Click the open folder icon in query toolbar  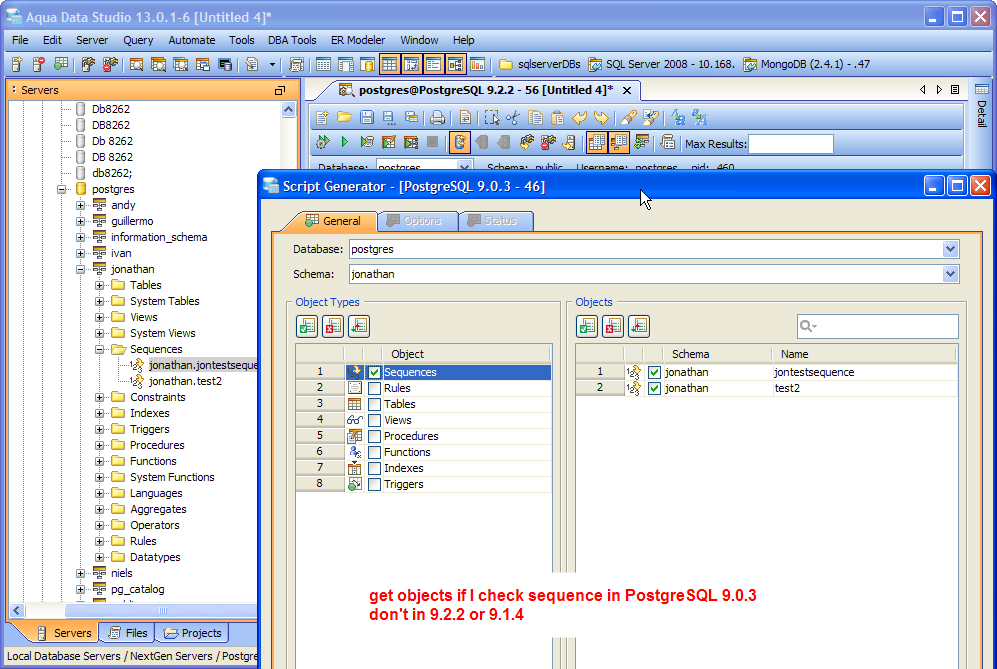coord(345,117)
